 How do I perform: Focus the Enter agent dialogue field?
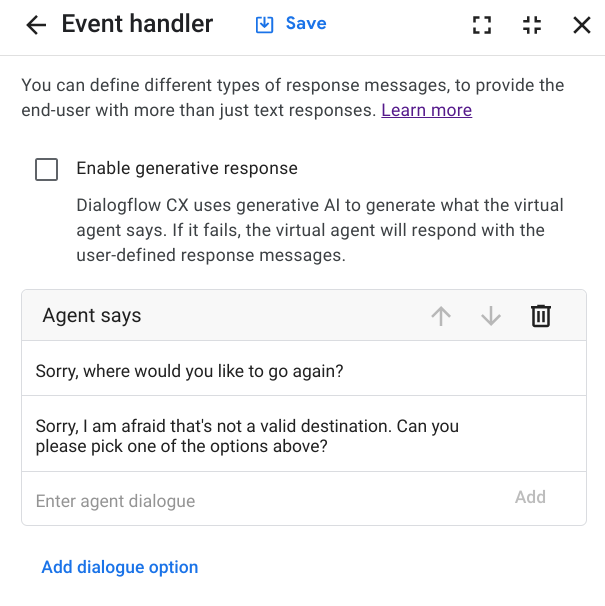pos(260,501)
